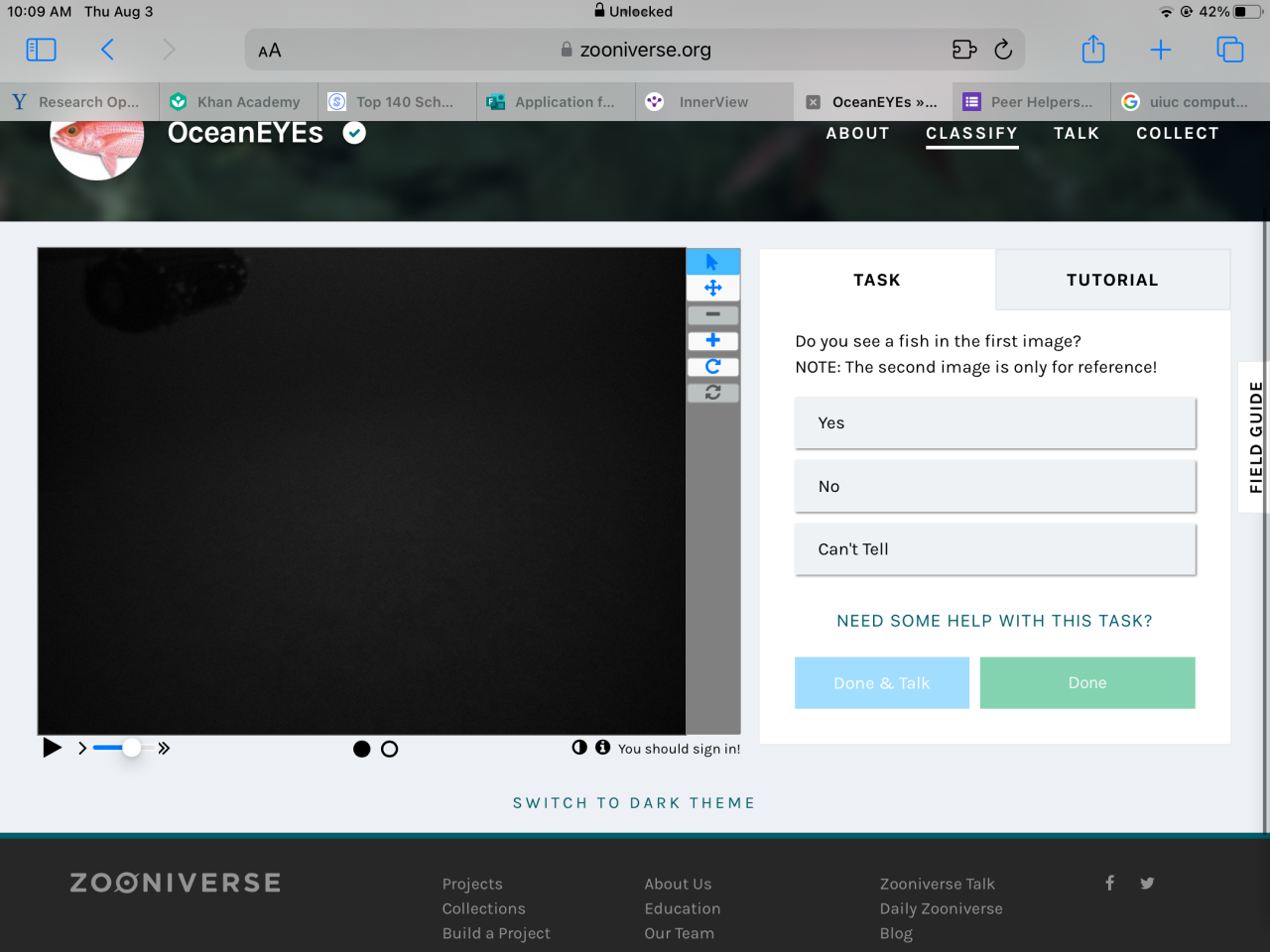Choose the No answer
This screenshot has height=952, width=1270.
click(995, 486)
